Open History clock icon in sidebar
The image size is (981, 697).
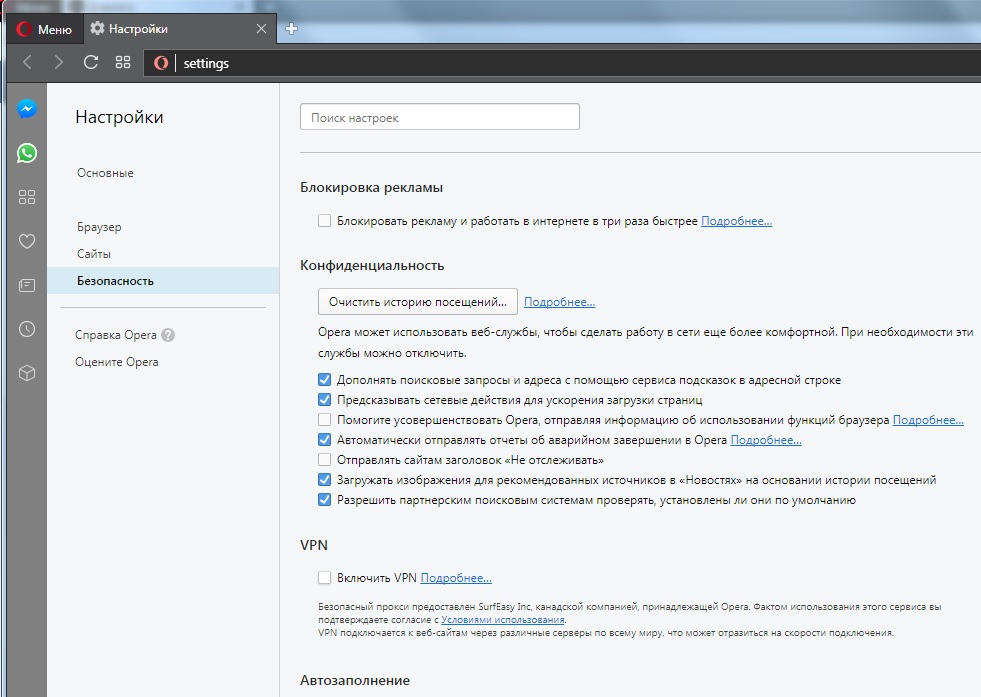(27, 329)
